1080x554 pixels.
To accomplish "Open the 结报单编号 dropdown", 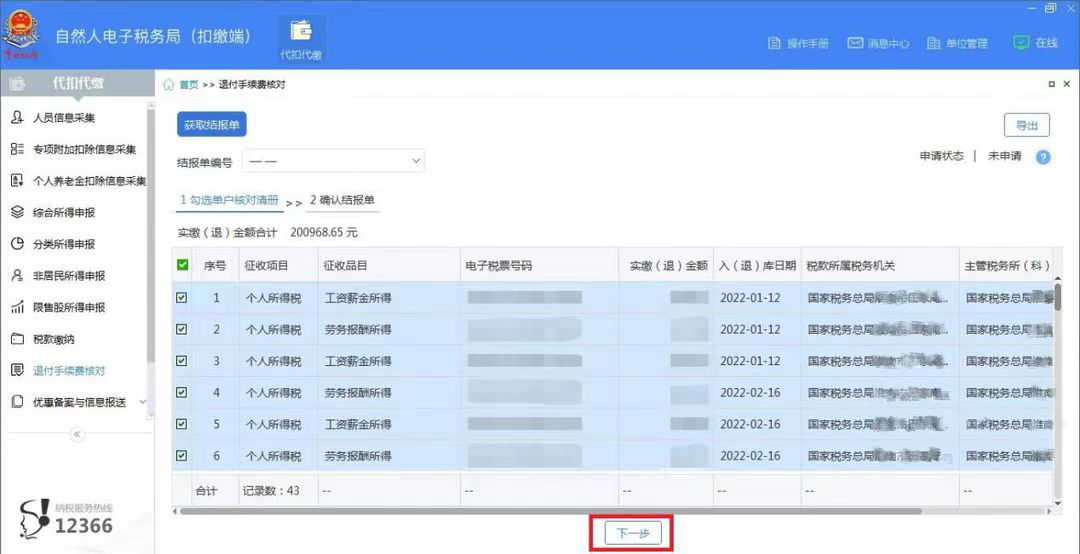I will click(333, 161).
